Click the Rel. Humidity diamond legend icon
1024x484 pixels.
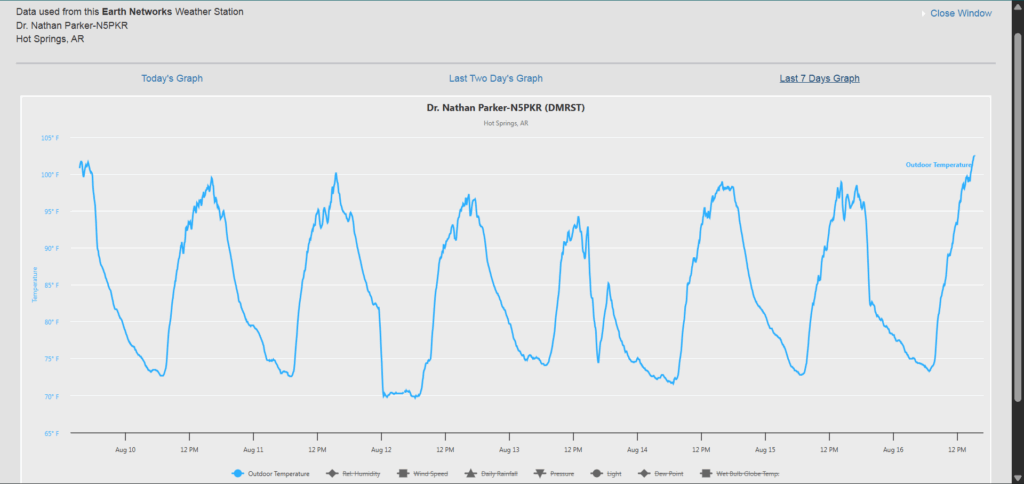[332, 473]
